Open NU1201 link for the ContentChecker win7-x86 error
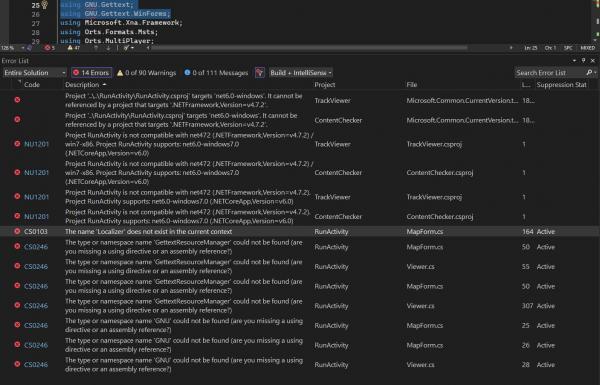 [36, 173]
